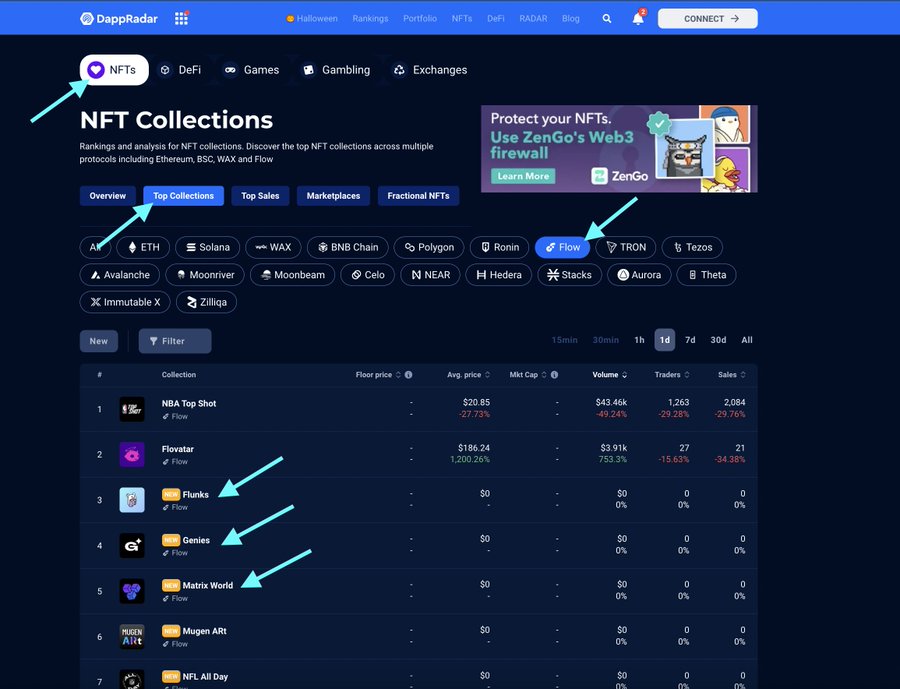This screenshot has width=900, height=689.
Task: Sort table by Floor price
Action: point(378,374)
